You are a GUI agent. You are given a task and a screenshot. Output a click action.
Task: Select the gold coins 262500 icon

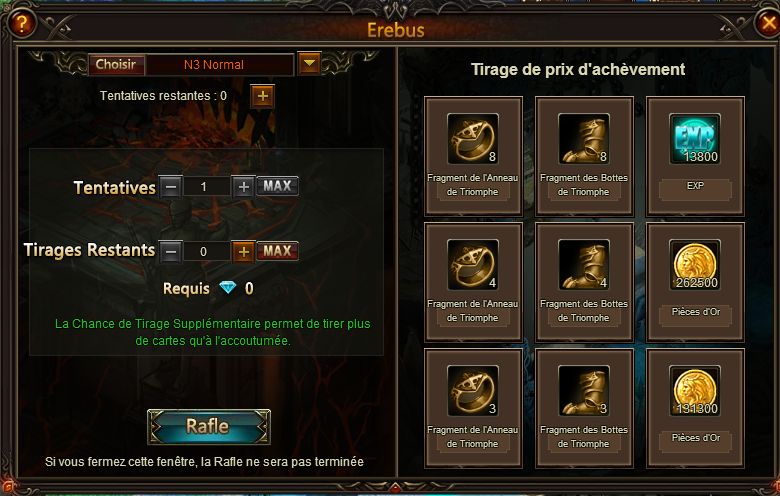(695, 265)
